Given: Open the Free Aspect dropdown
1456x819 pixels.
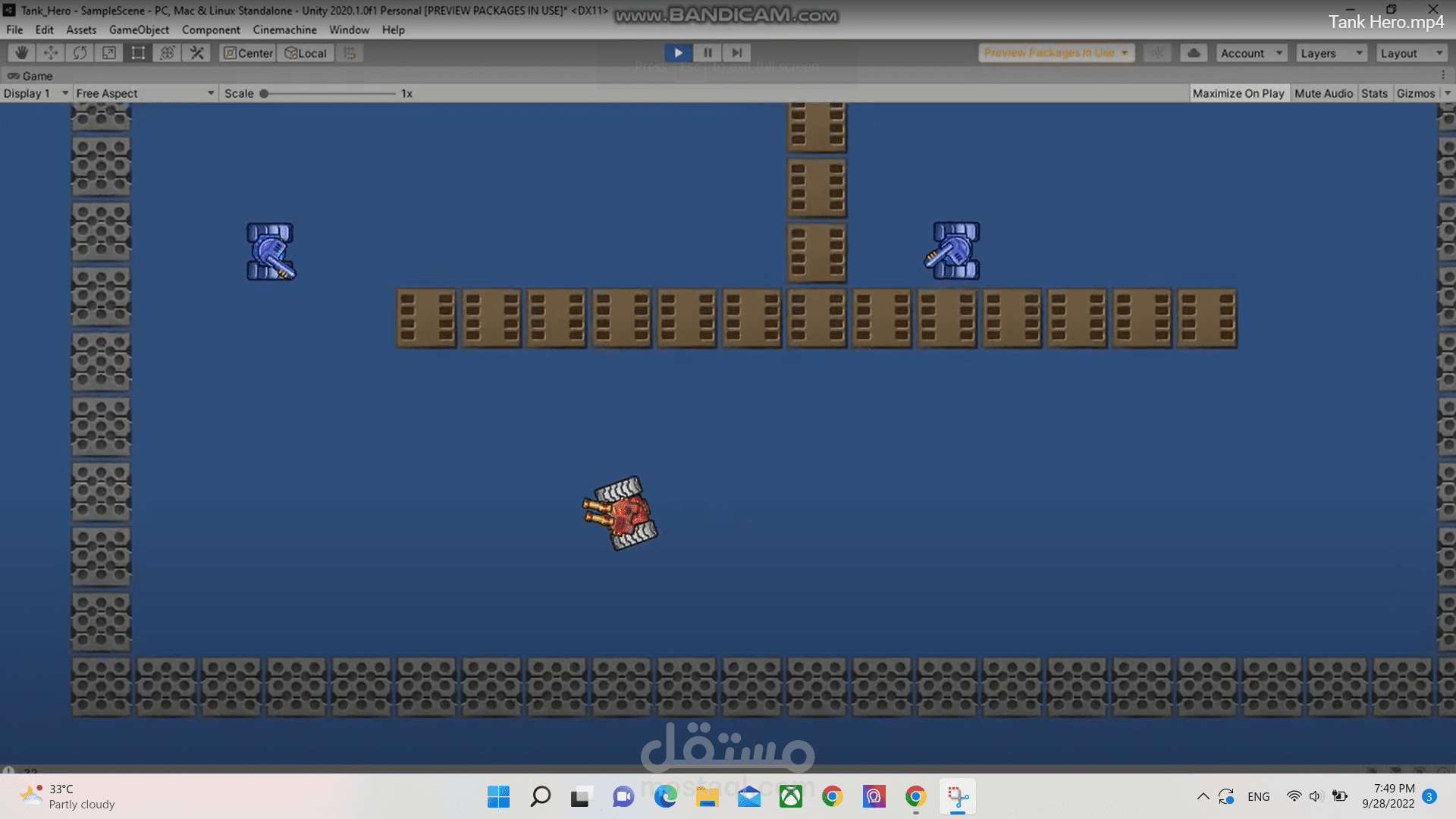Looking at the screenshot, I should pos(145,93).
